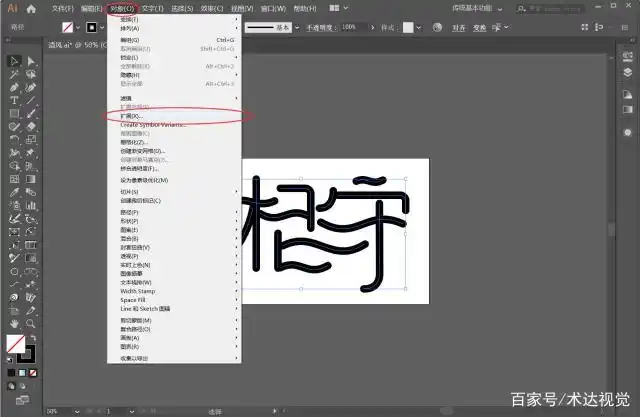Open the Width Stamp submenu
Image resolution: width=640 pixels, height=417 pixels.
174,291
